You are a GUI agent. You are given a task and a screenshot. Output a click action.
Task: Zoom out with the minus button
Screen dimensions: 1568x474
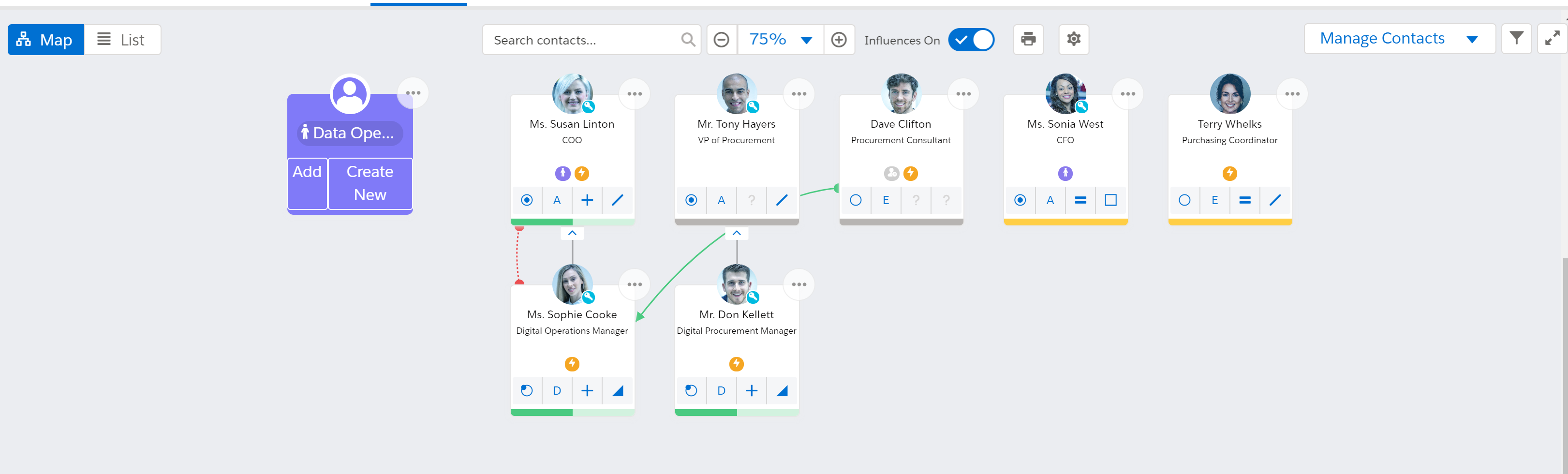point(721,40)
